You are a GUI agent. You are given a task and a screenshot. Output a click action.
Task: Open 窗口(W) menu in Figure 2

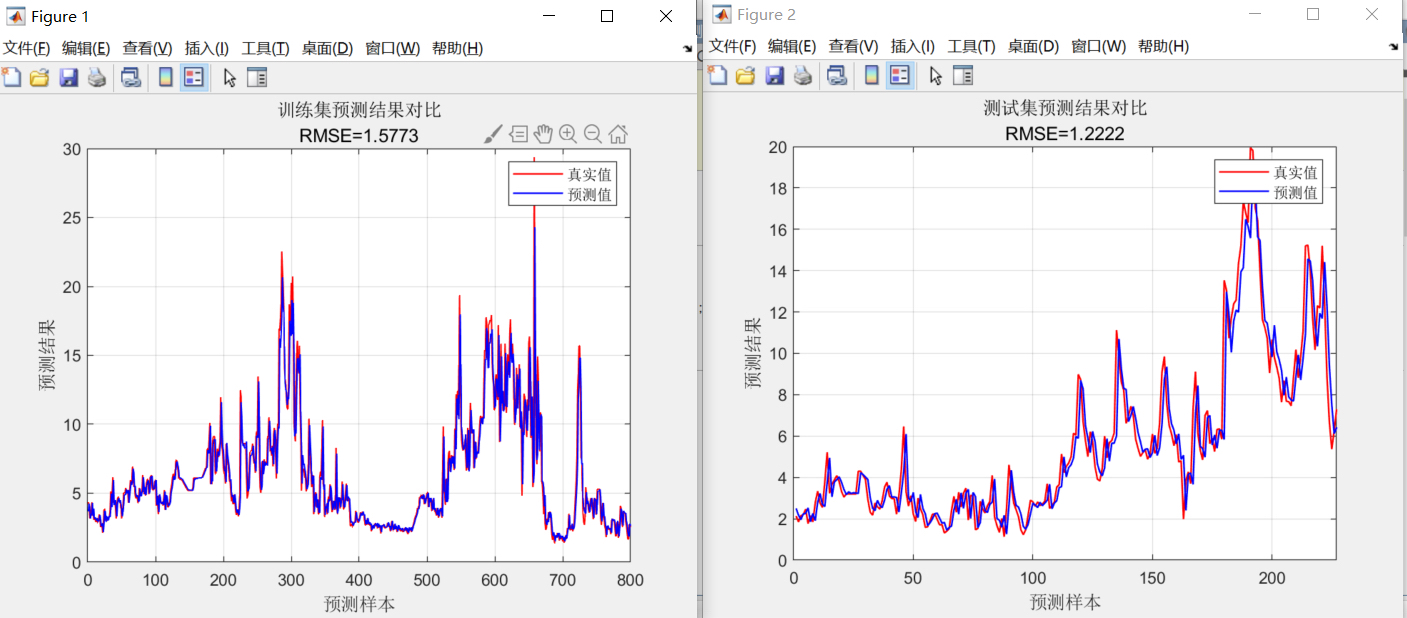pos(1098,46)
